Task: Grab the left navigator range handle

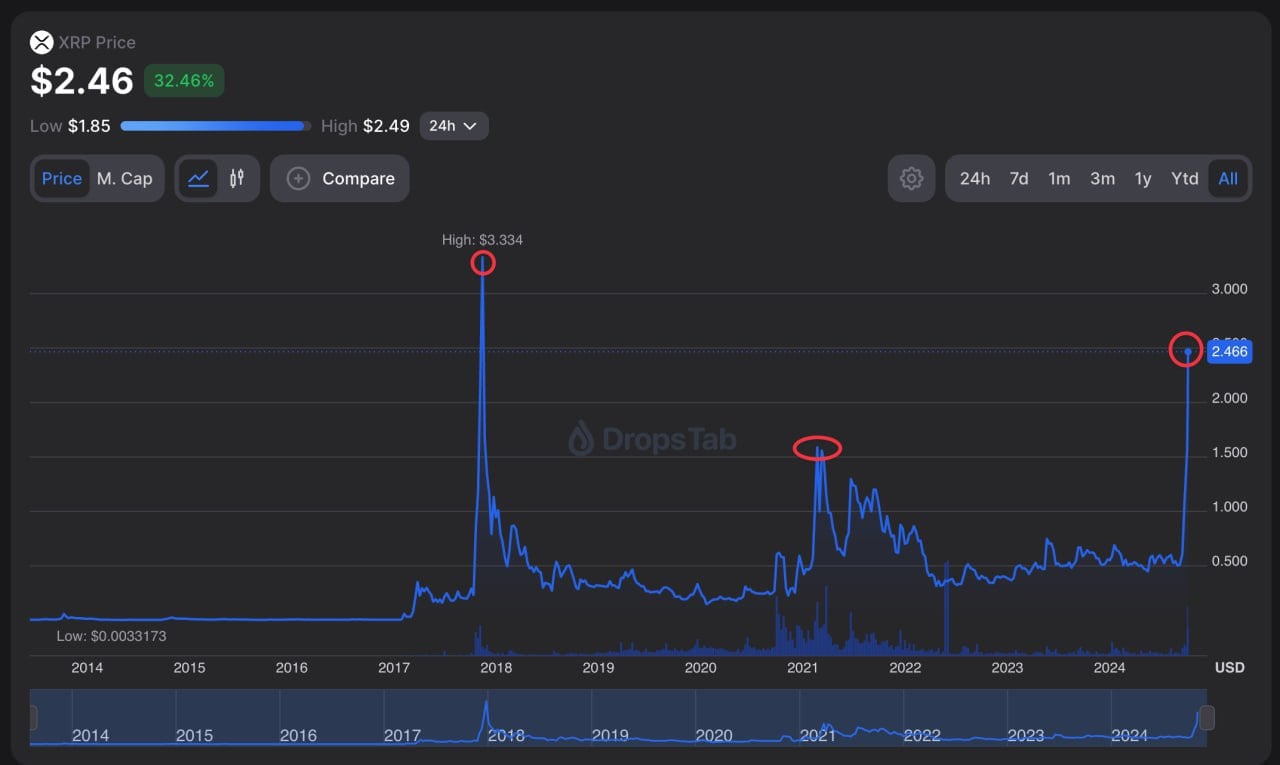Action: click(33, 717)
